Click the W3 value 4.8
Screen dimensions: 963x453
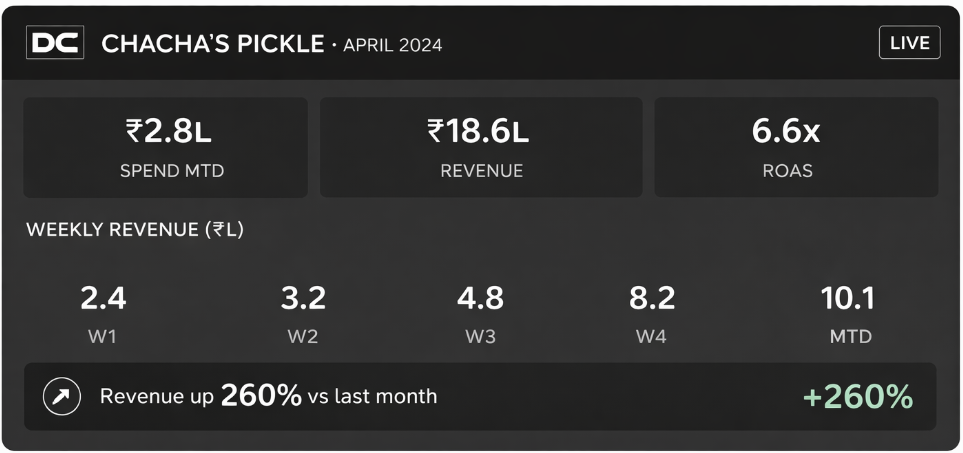point(480,298)
